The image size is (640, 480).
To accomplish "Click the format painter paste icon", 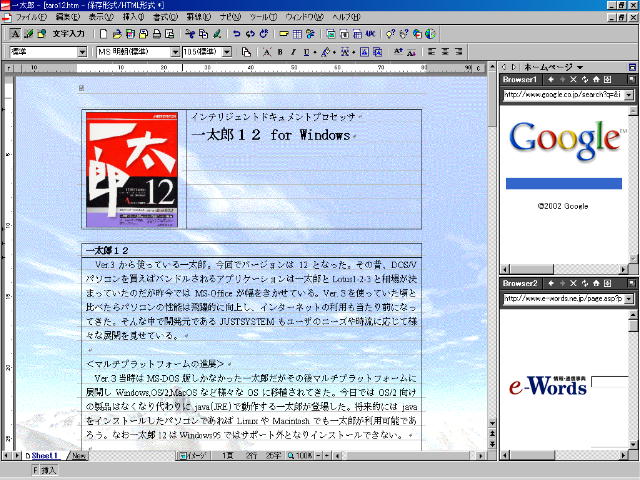I will coord(246,52).
